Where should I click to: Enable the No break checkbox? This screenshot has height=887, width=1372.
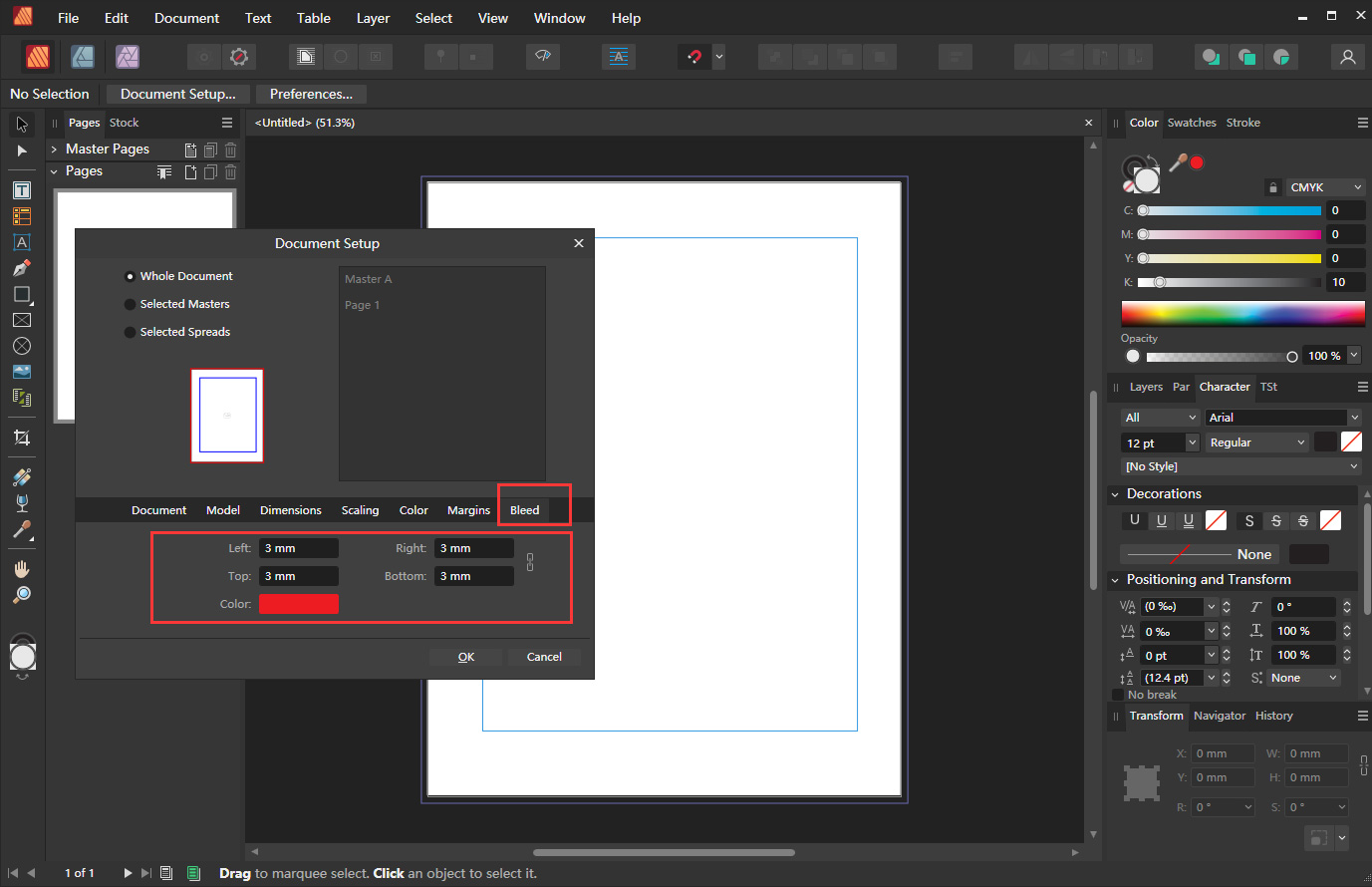tap(1118, 695)
